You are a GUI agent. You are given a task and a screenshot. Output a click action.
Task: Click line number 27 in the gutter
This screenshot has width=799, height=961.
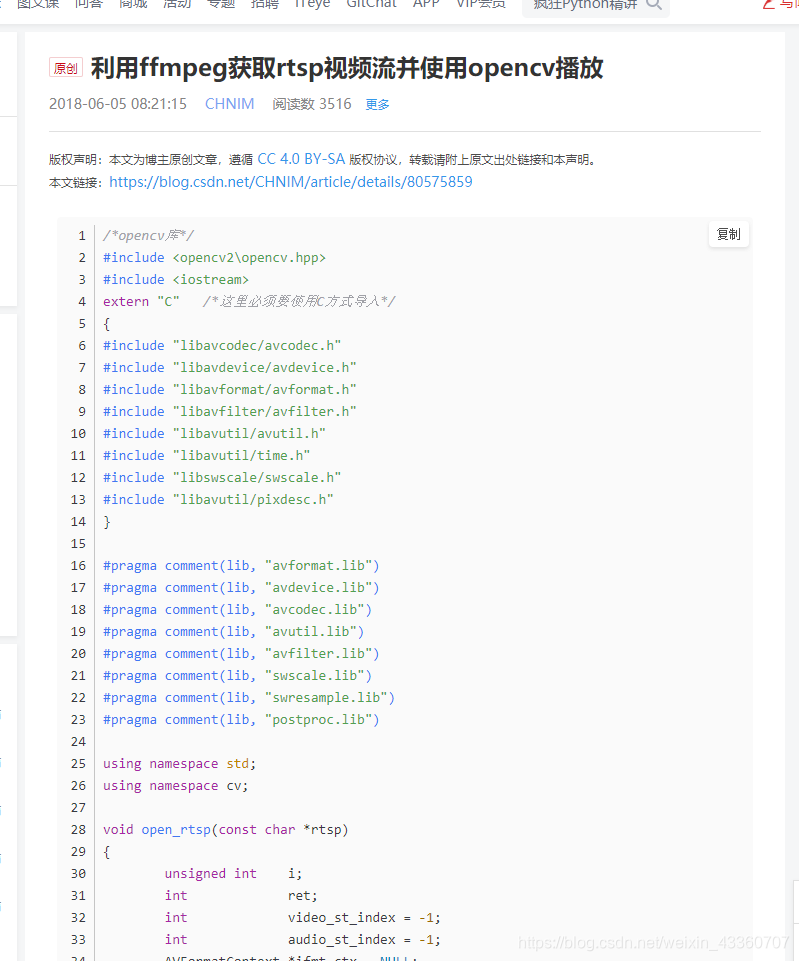coord(78,808)
